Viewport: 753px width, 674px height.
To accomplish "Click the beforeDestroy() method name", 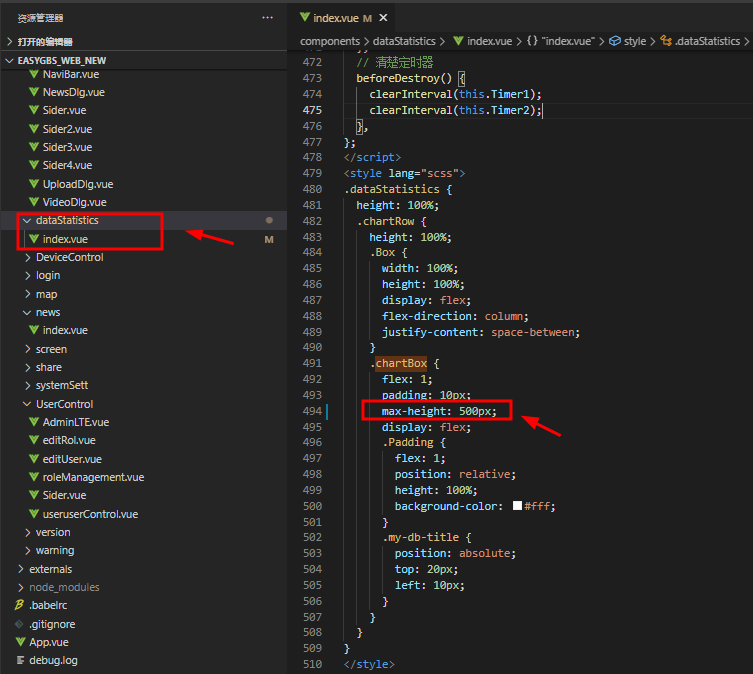I will click(404, 78).
